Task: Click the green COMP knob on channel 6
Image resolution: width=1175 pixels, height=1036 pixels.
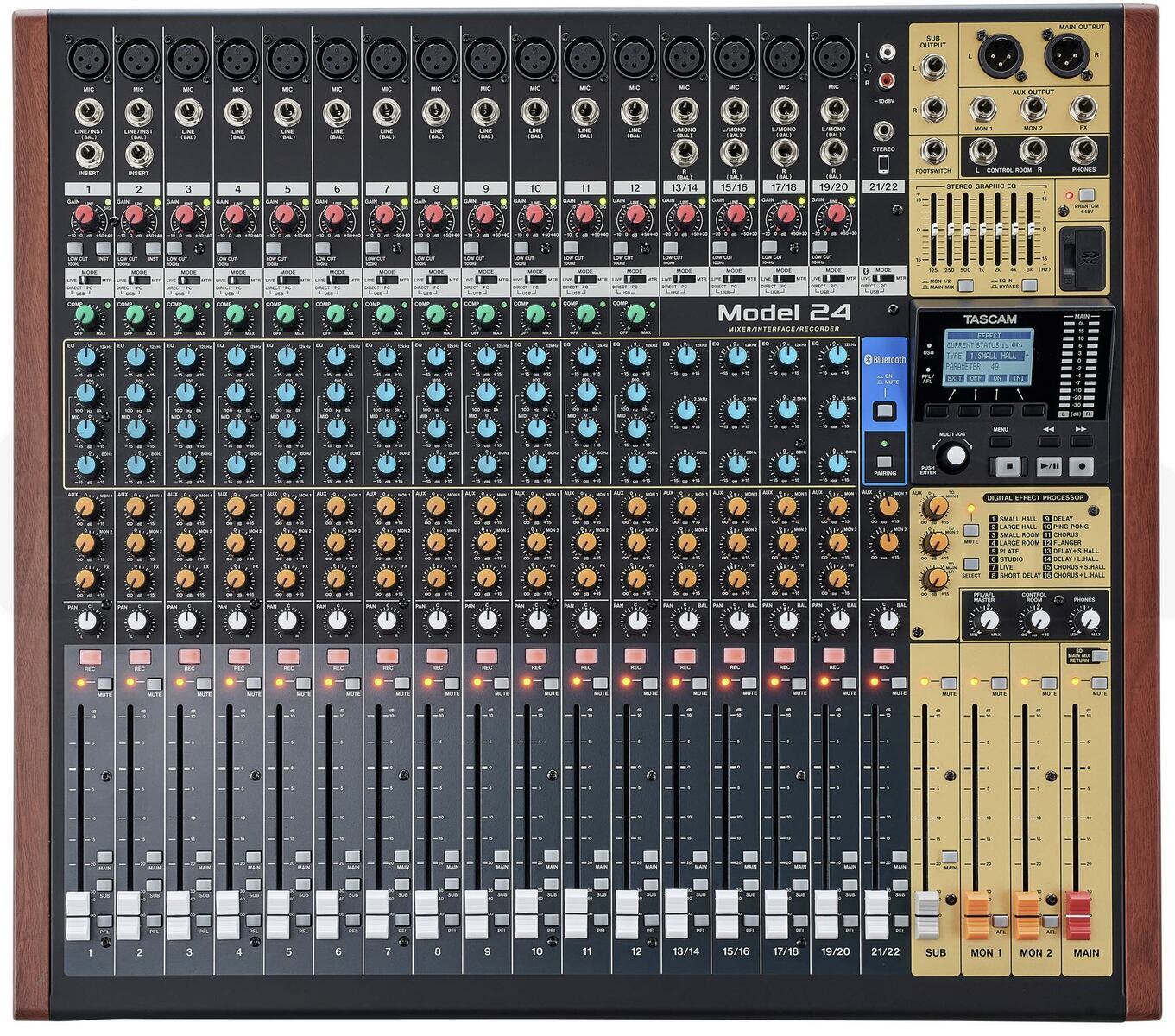Action: [335, 315]
